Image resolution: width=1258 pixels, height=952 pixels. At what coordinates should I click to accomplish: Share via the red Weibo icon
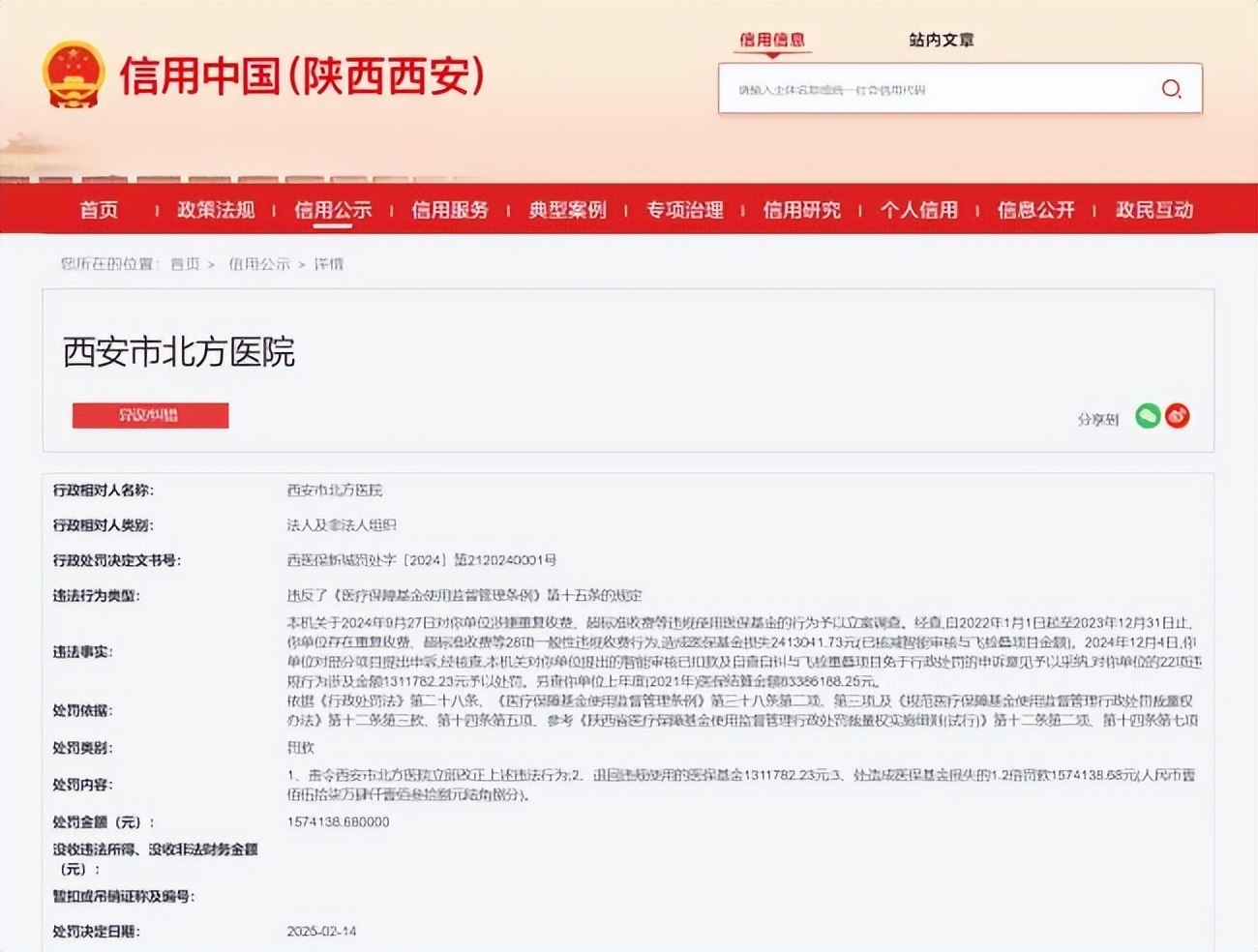pos(1177,416)
